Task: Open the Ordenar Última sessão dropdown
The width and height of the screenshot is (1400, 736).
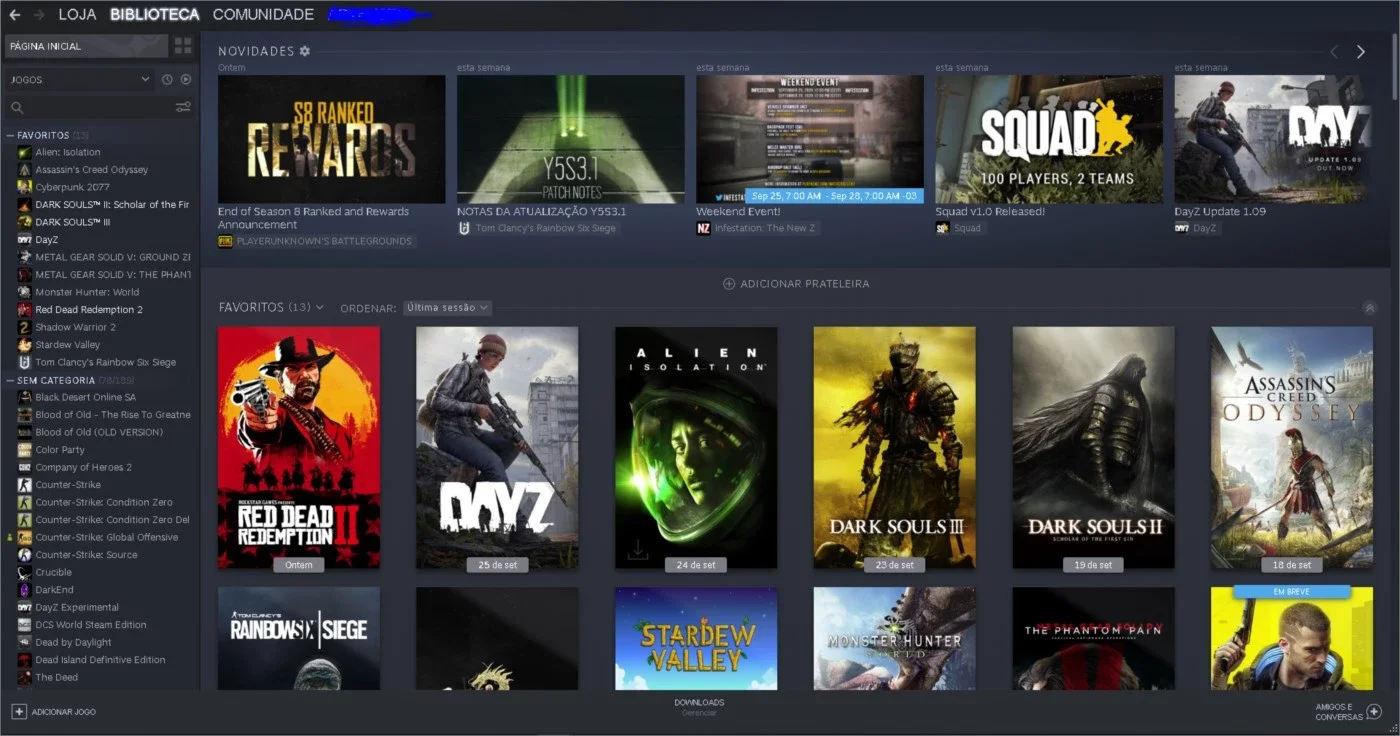Action: coord(447,308)
